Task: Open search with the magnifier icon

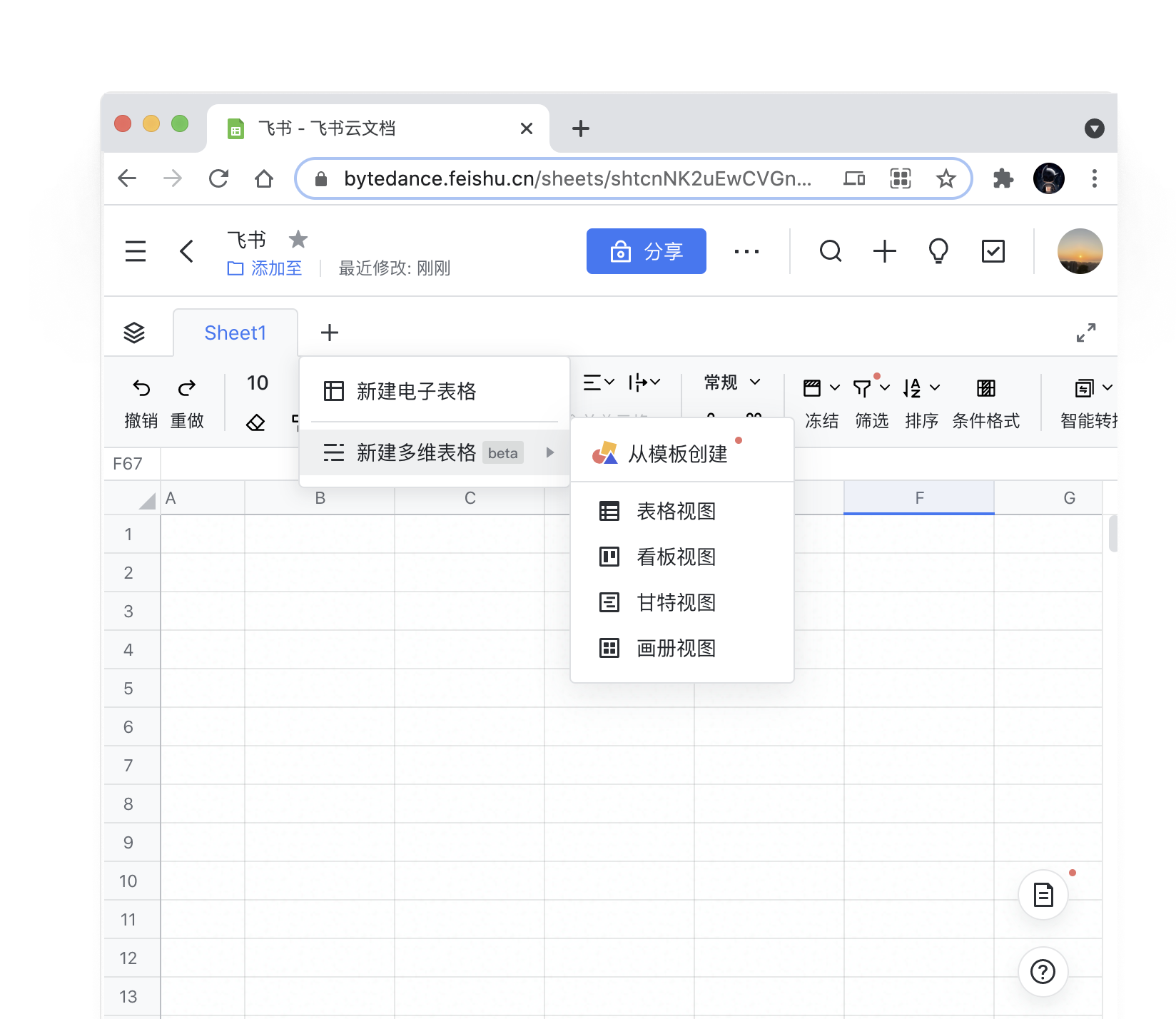Action: pos(831,251)
